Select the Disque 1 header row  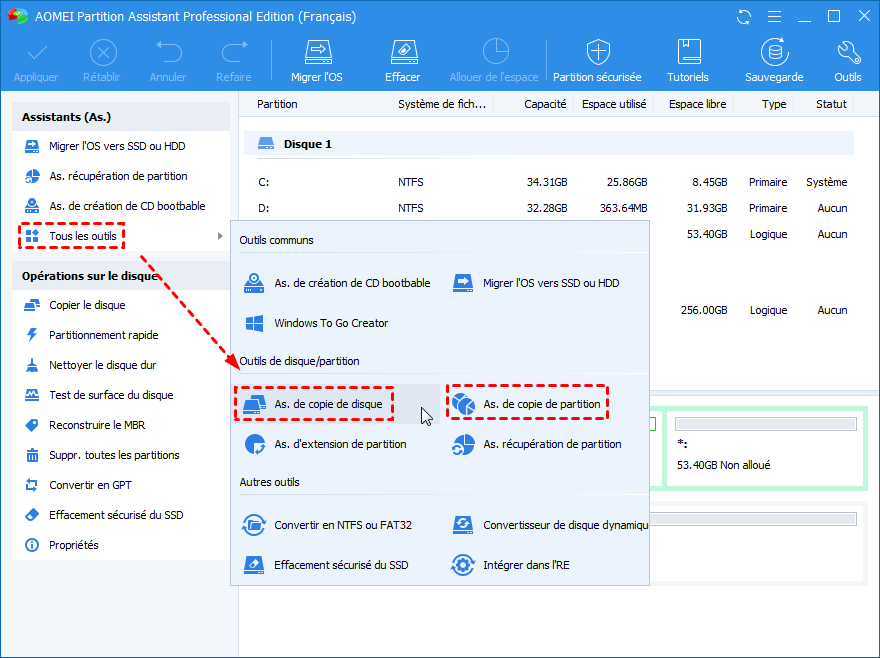(549, 144)
